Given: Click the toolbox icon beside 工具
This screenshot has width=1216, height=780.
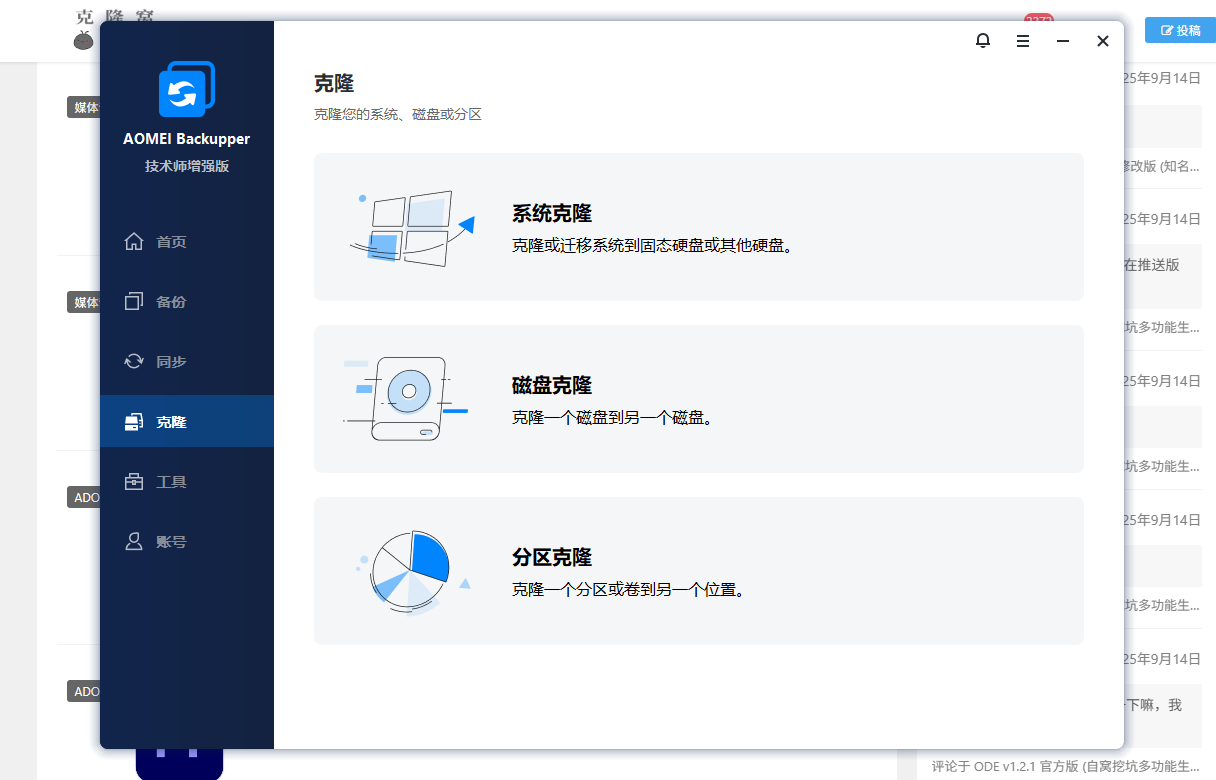Looking at the screenshot, I should tap(134, 482).
